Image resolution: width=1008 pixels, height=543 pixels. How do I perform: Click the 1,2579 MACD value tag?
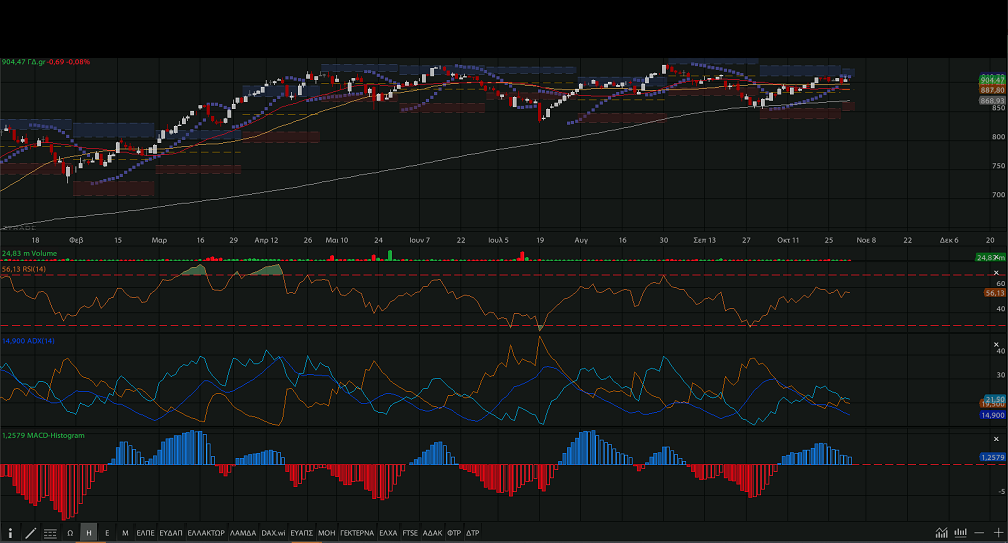993,457
